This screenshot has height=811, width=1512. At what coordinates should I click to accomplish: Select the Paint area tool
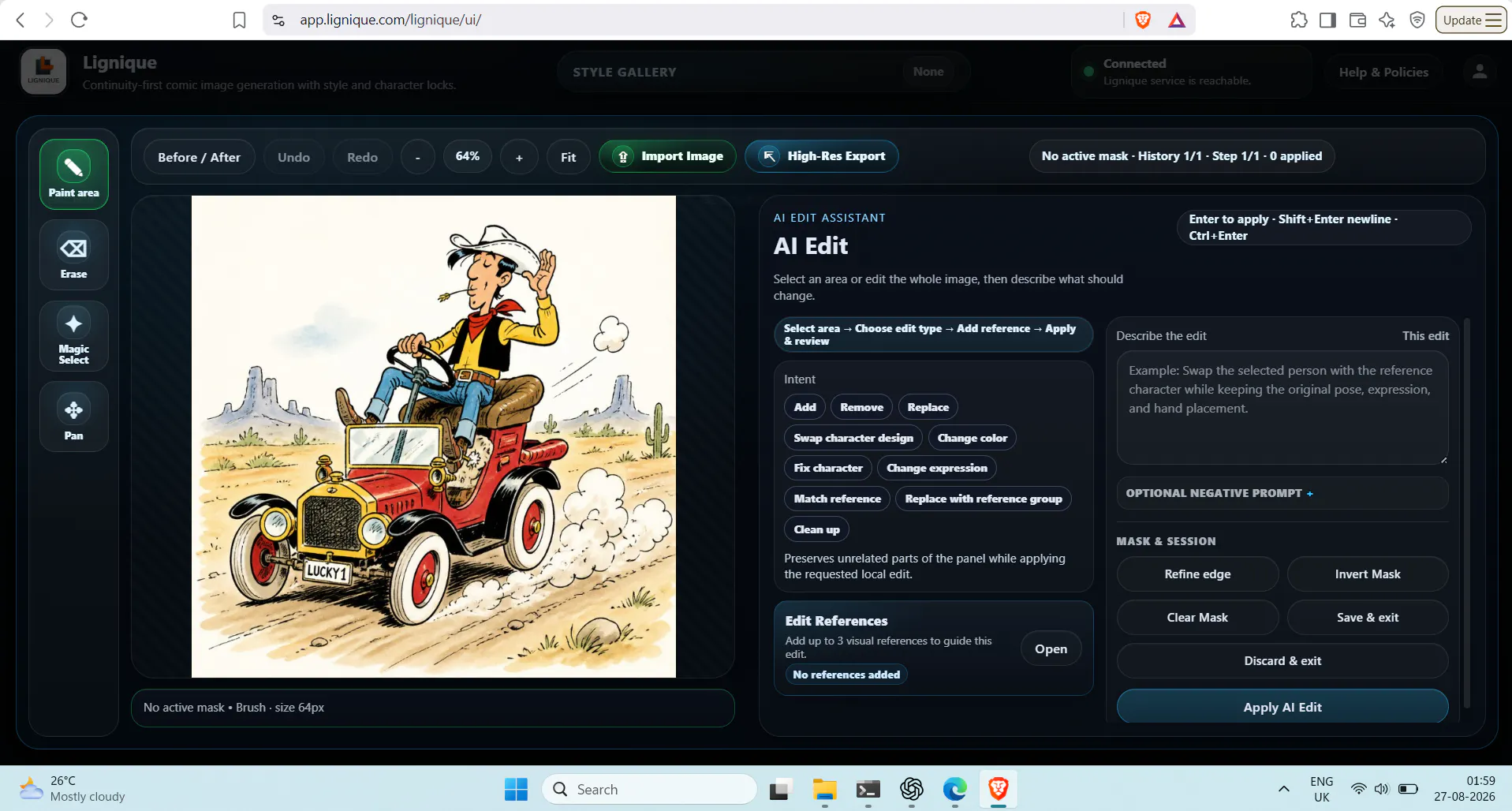point(74,174)
